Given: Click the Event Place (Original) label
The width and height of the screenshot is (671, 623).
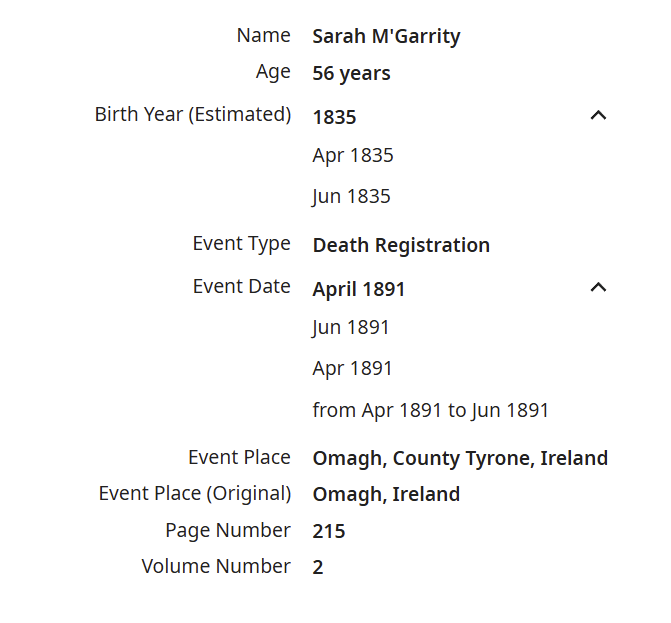Looking at the screenshot, I should (x=195, y=493).
